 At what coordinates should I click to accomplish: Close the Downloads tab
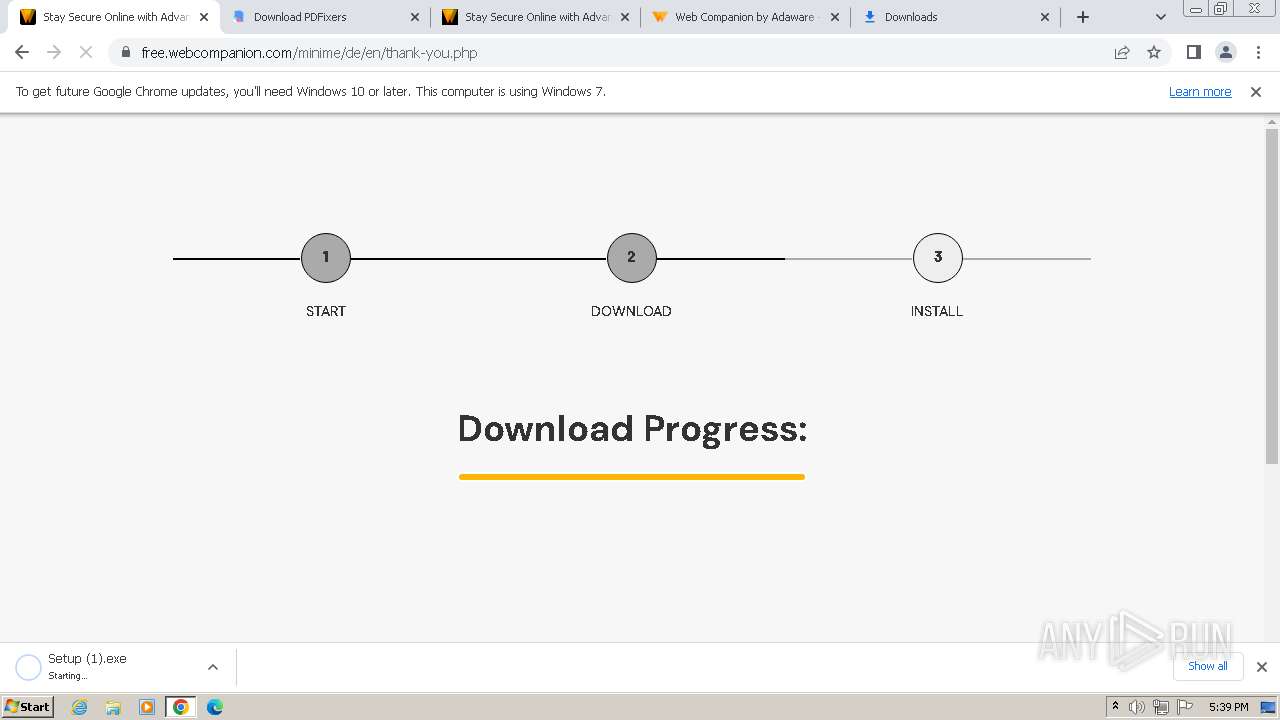point(1045,17)
